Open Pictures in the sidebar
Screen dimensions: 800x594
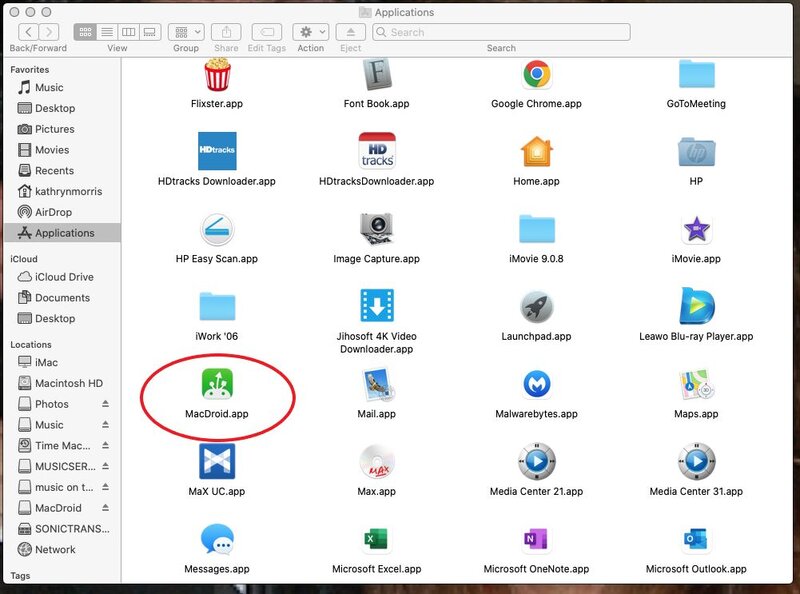pos(61,129)
